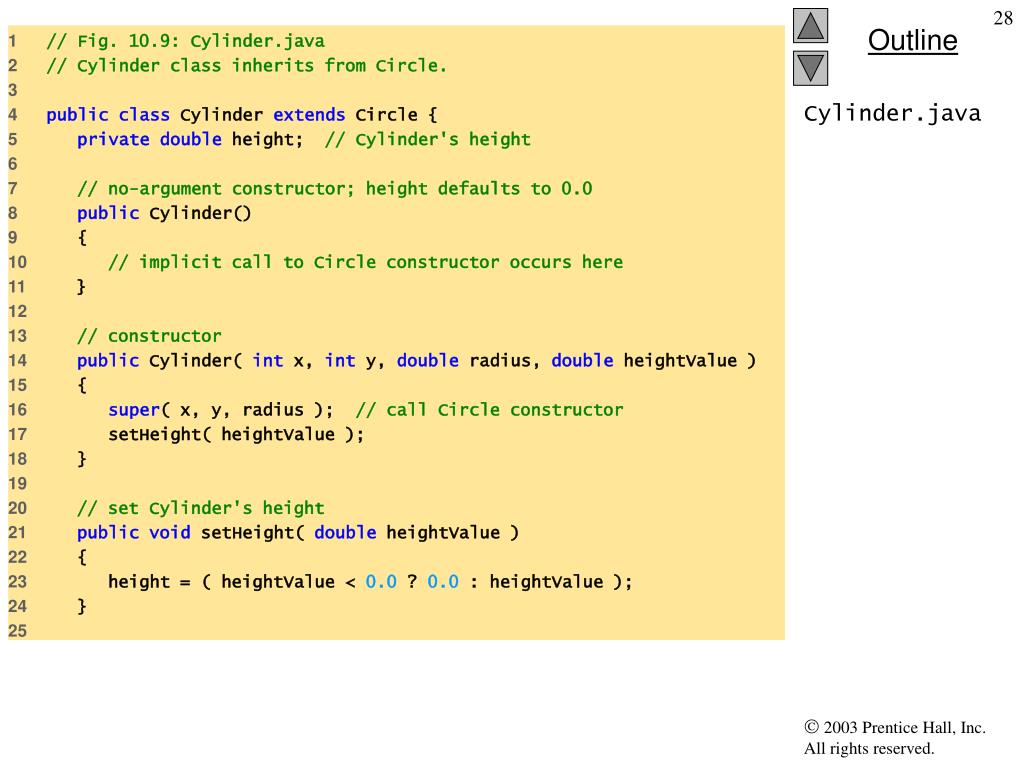Click the "// Cylinder's height" comment on line 5
The image size is (1024, 768).
pyautogui.click(x=428, y=140)
